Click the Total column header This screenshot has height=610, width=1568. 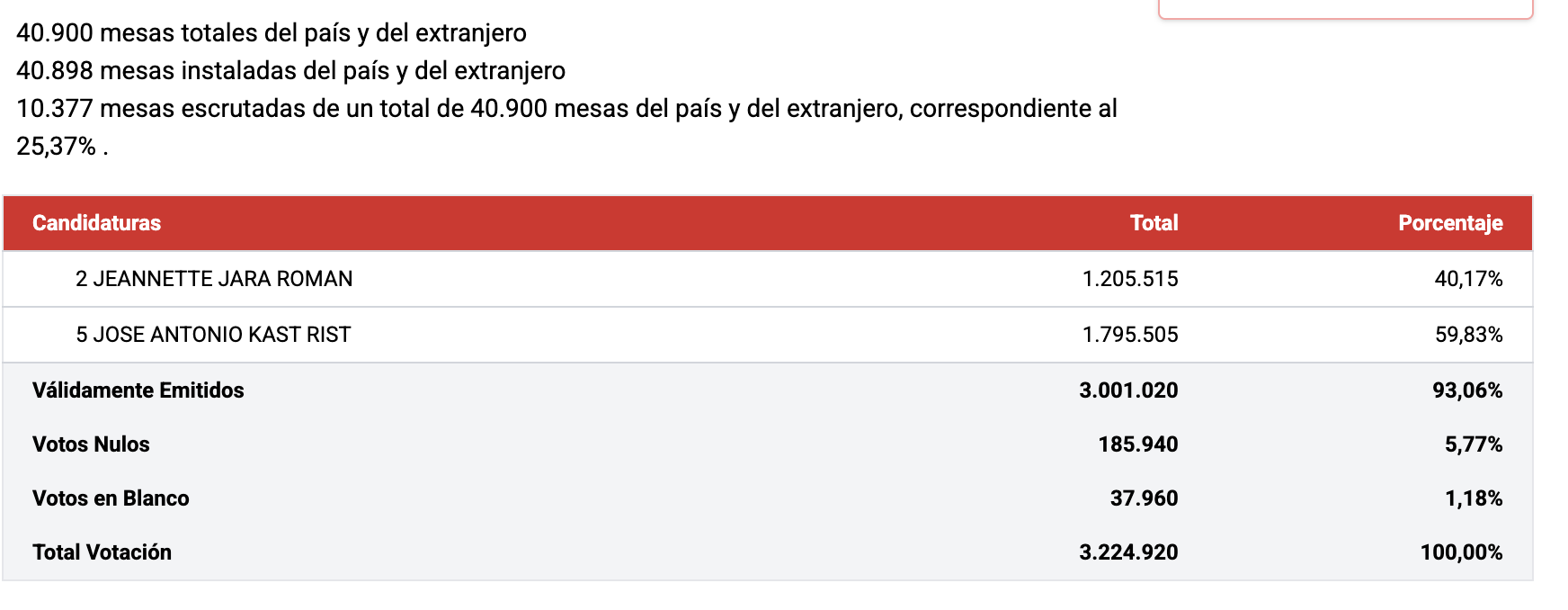1154,223
